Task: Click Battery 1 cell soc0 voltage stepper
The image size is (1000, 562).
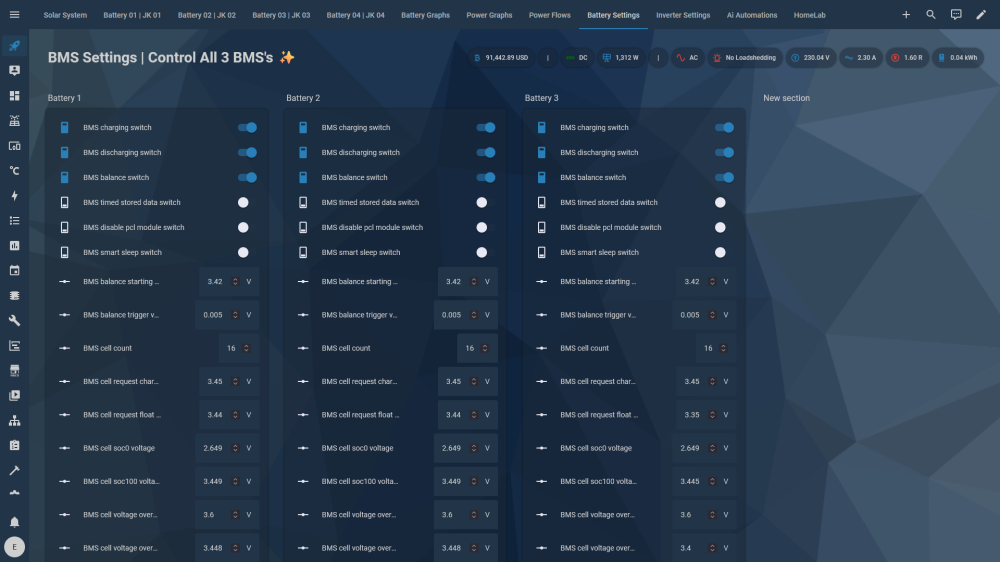Action: [235, 448]
